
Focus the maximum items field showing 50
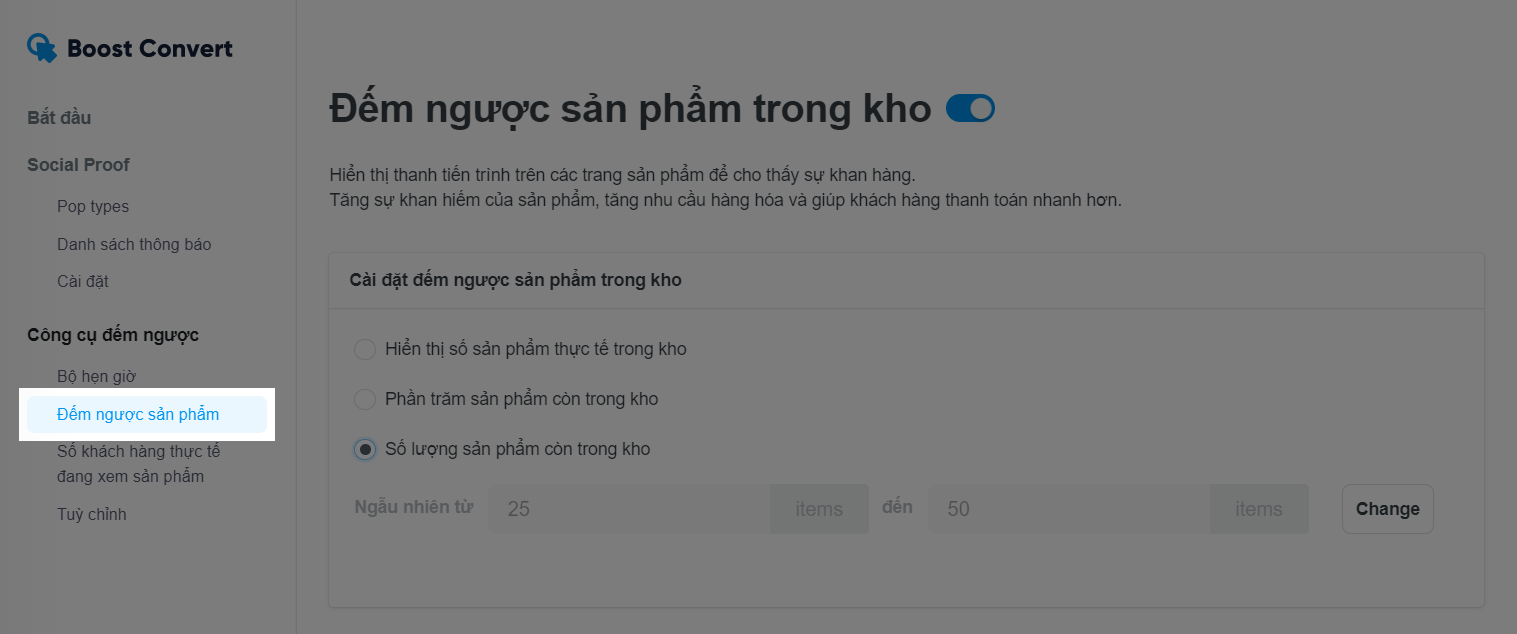tap(1069, 509)
